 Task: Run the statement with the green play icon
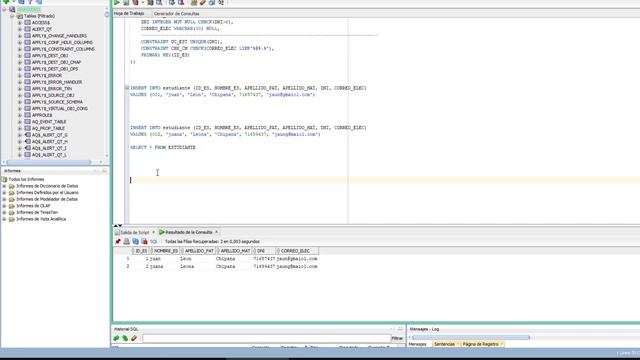pos(117,2)
